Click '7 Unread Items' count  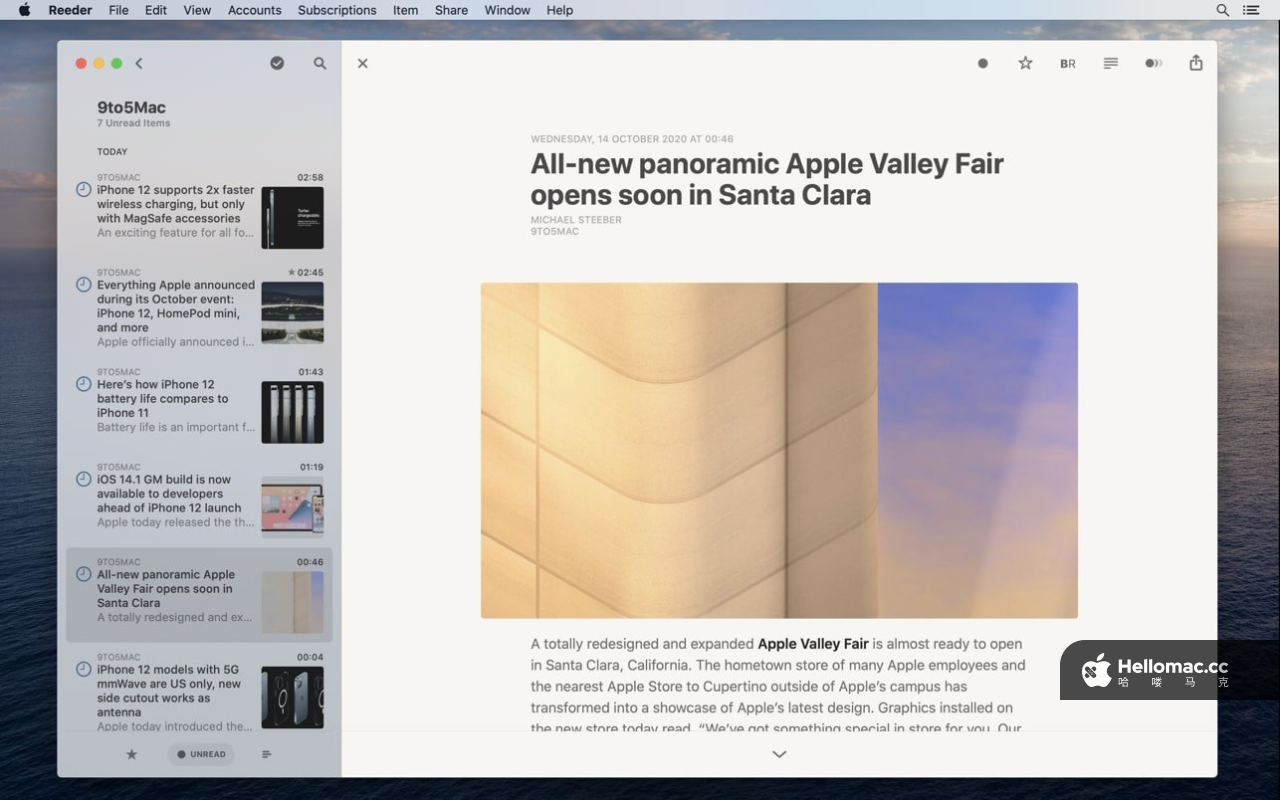tap(133, 123)
